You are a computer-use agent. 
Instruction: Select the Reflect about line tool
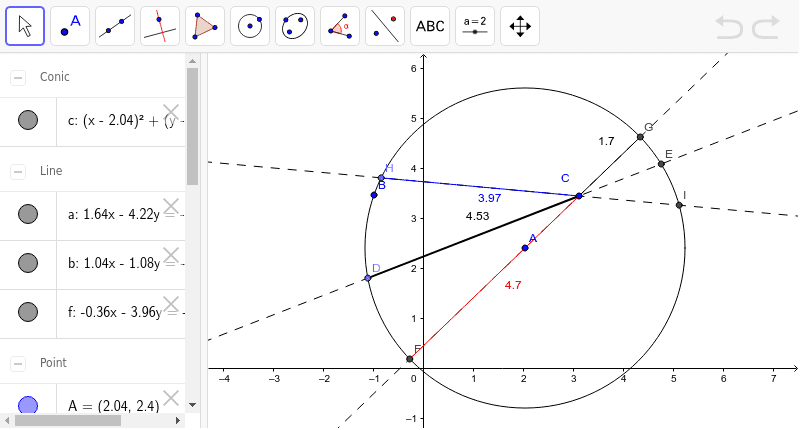tap(385, 26)
